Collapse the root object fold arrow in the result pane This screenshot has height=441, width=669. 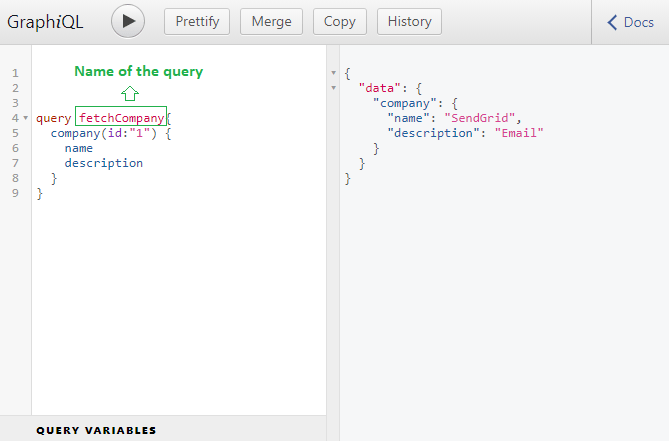pos(333,73)
